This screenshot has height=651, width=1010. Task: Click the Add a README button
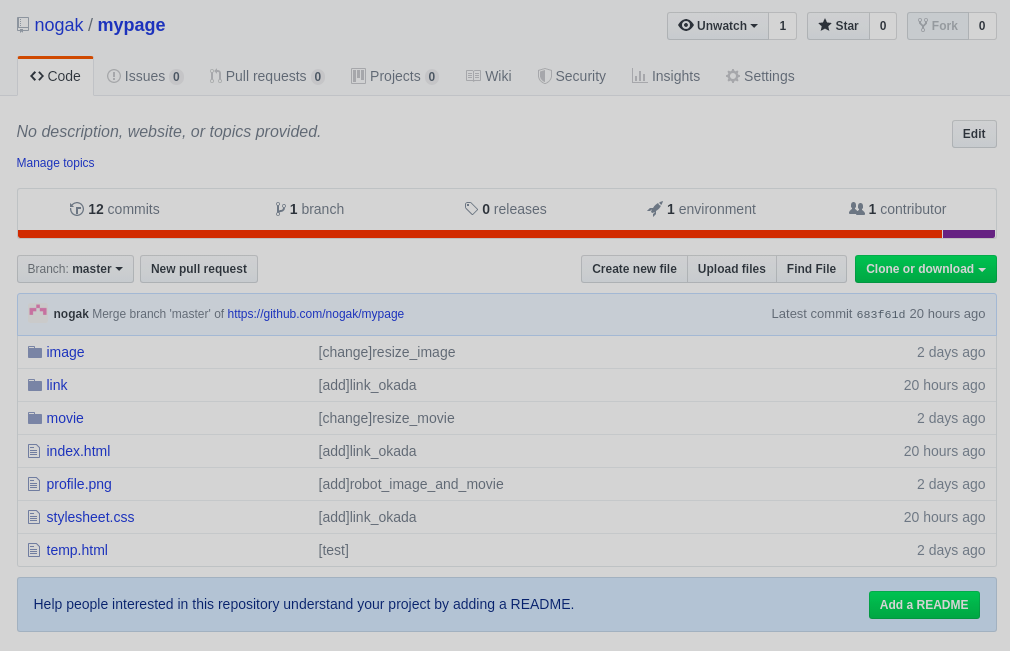pyautogui.click(x=924, y=605)
